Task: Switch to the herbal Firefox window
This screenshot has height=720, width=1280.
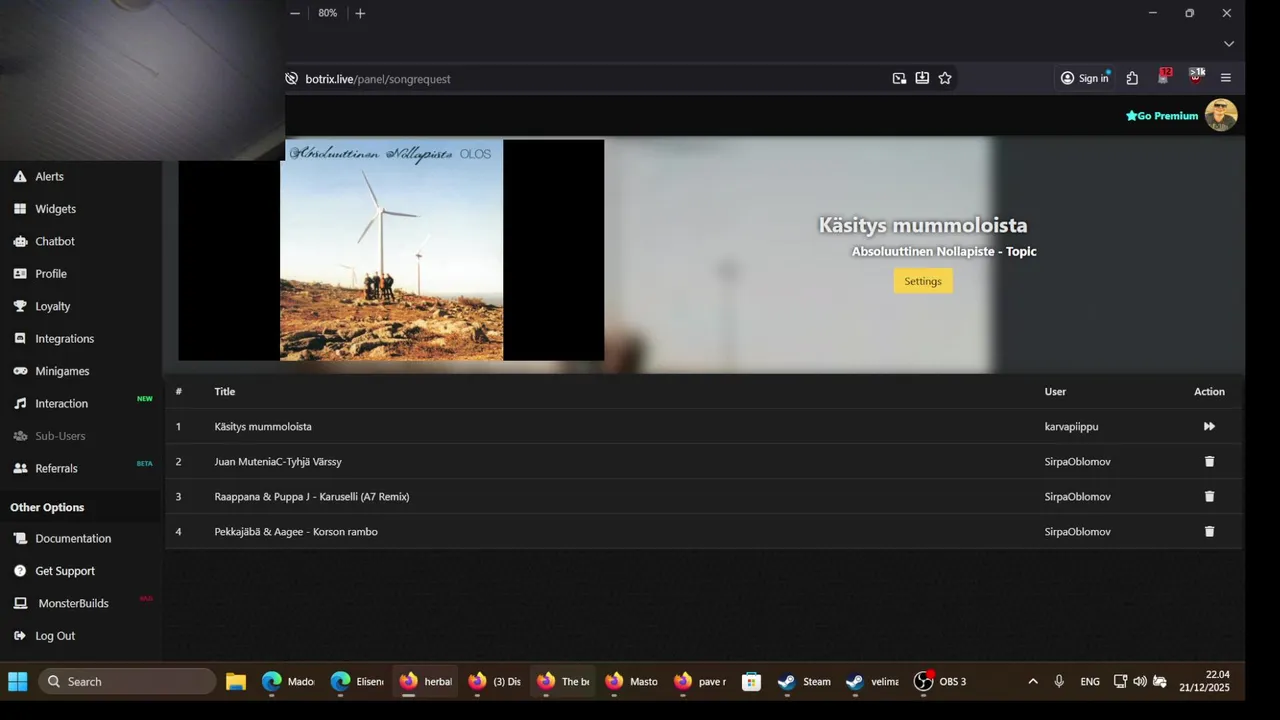Action: [425, 681]
